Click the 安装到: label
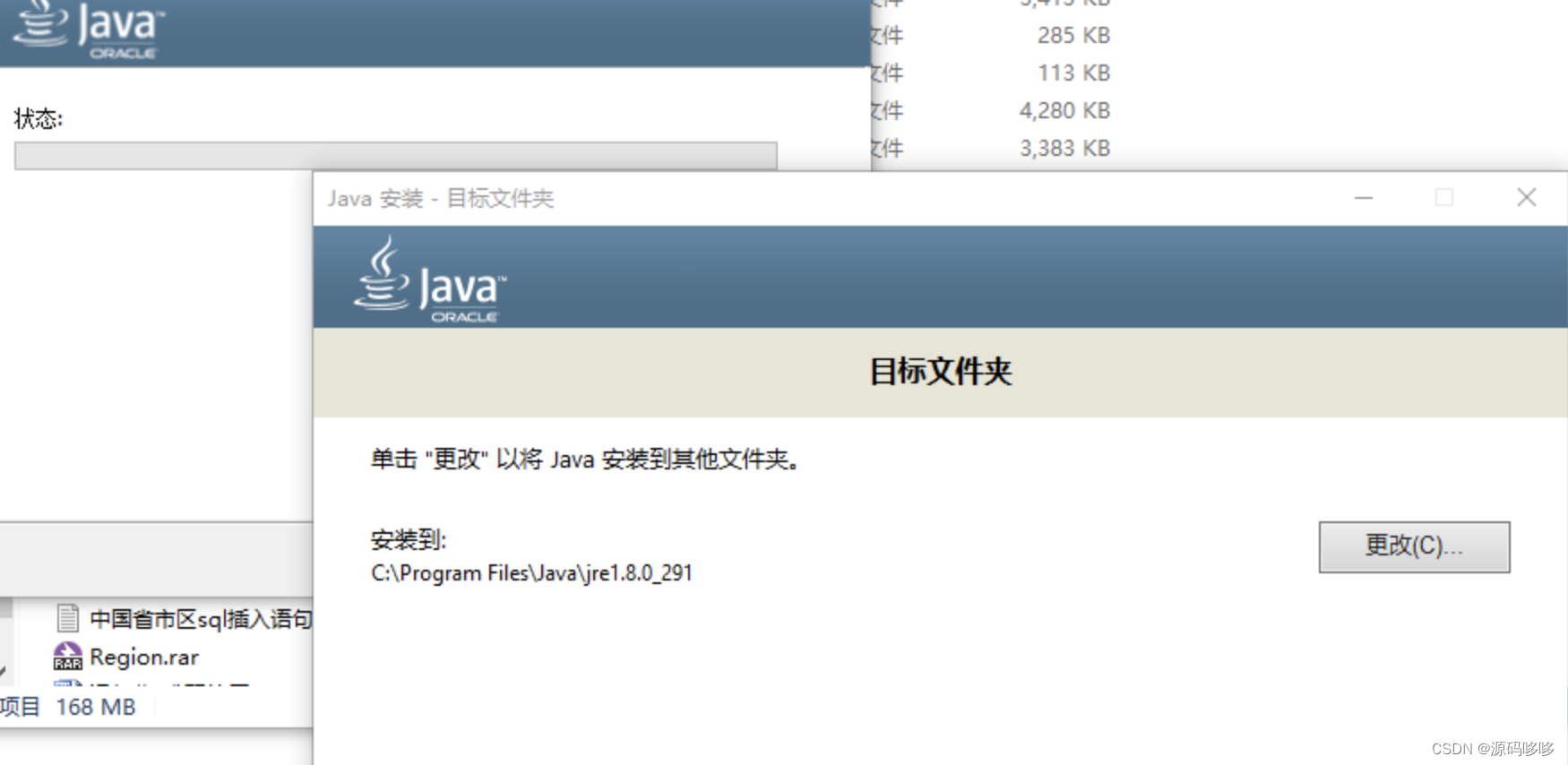The image size is (1568, 765). pos(409,540)
